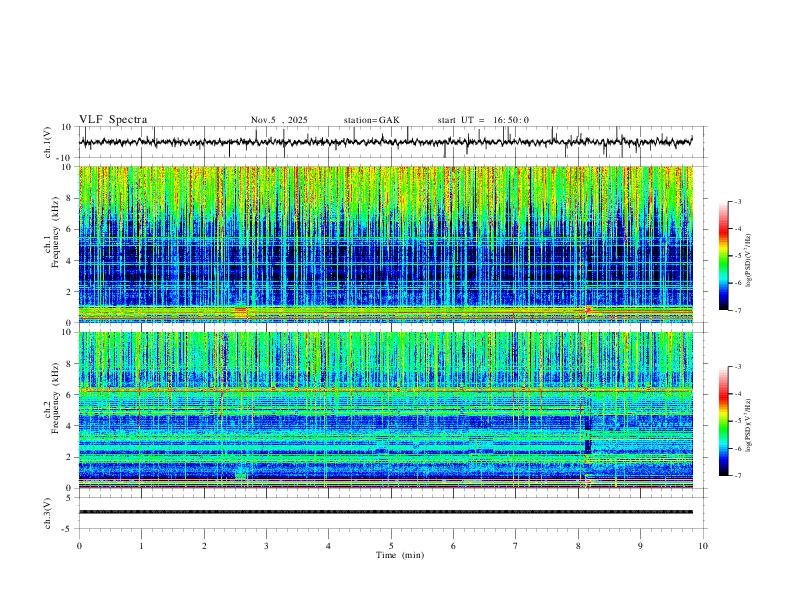Click the "-4" label on lower colorbar
Viewport: 792px width, 612px height.
738,394
